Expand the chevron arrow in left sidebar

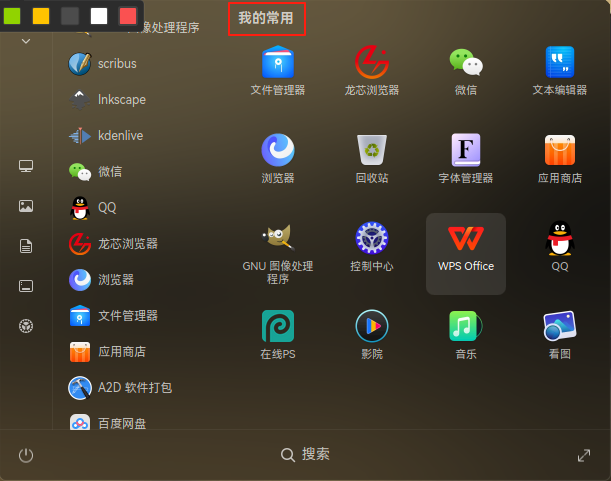26,41
